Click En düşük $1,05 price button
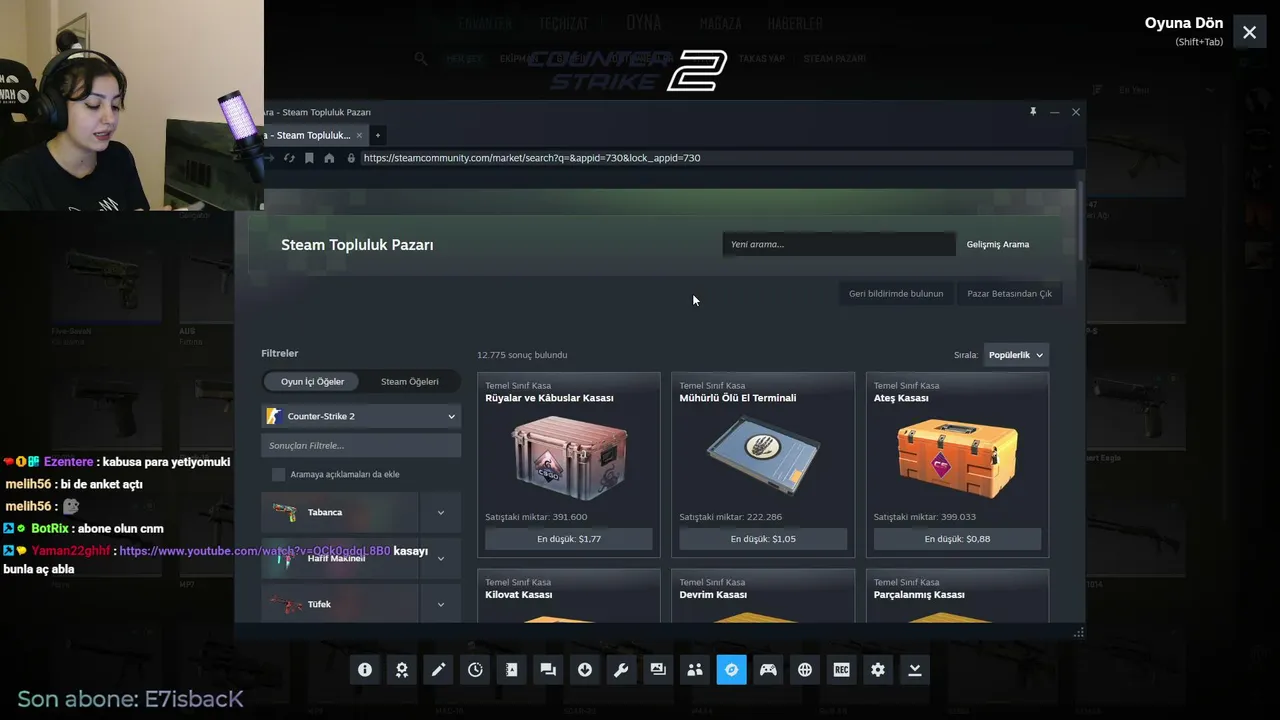The width and height of the screenshot is (1280, 720). pos(763,539)
